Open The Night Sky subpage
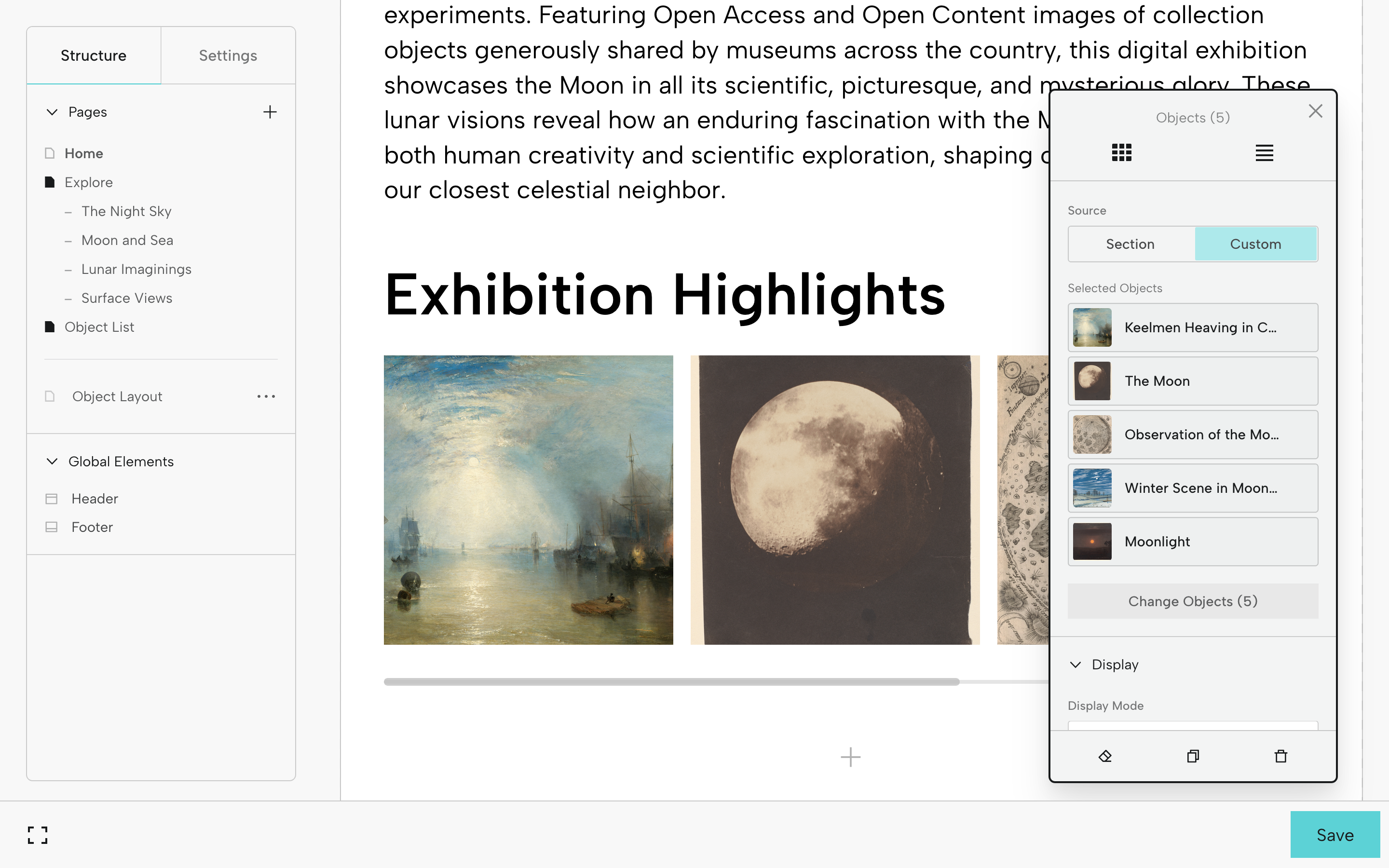 [126, 211]
